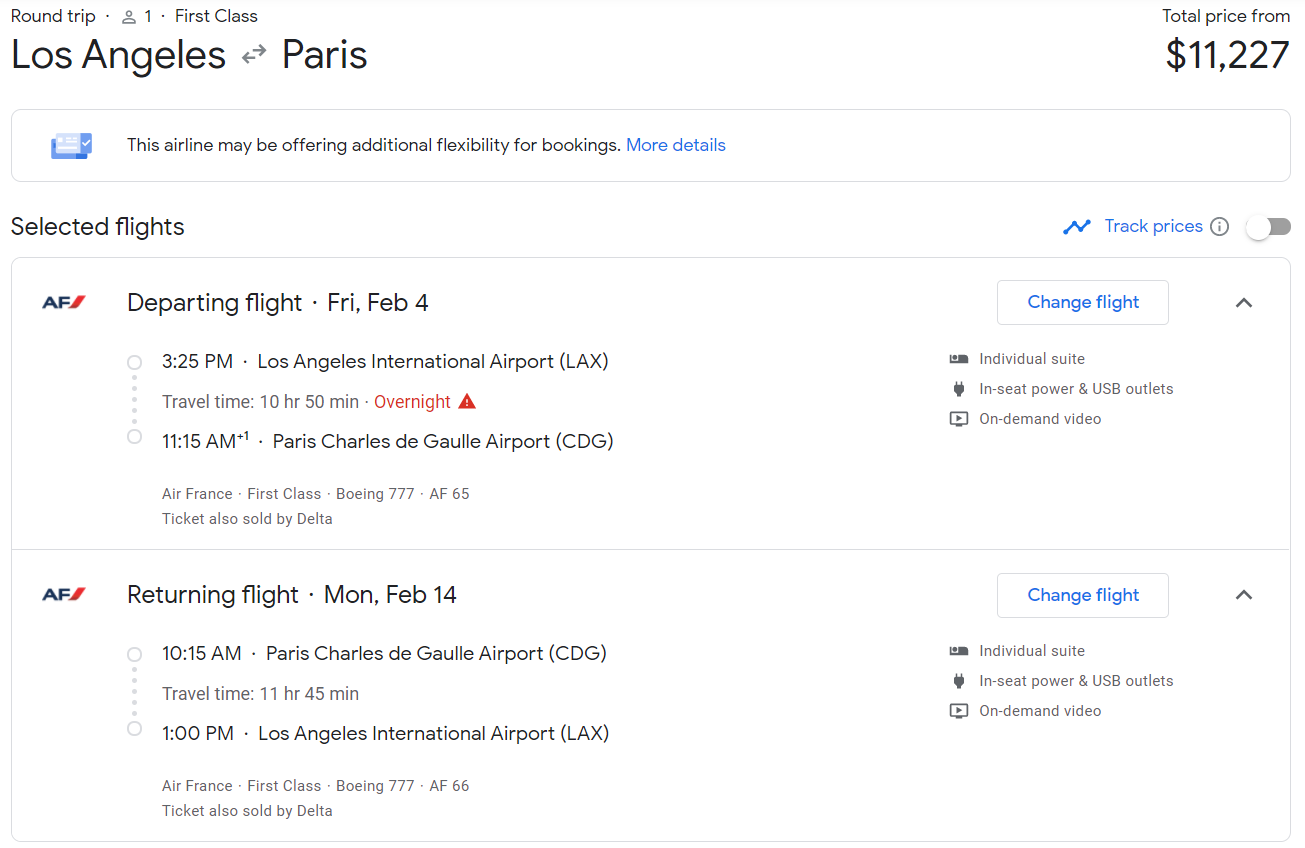Change the returning flight on Feb 14
The width and height of the screenshot is (1305, 848).
(1083, 595)
